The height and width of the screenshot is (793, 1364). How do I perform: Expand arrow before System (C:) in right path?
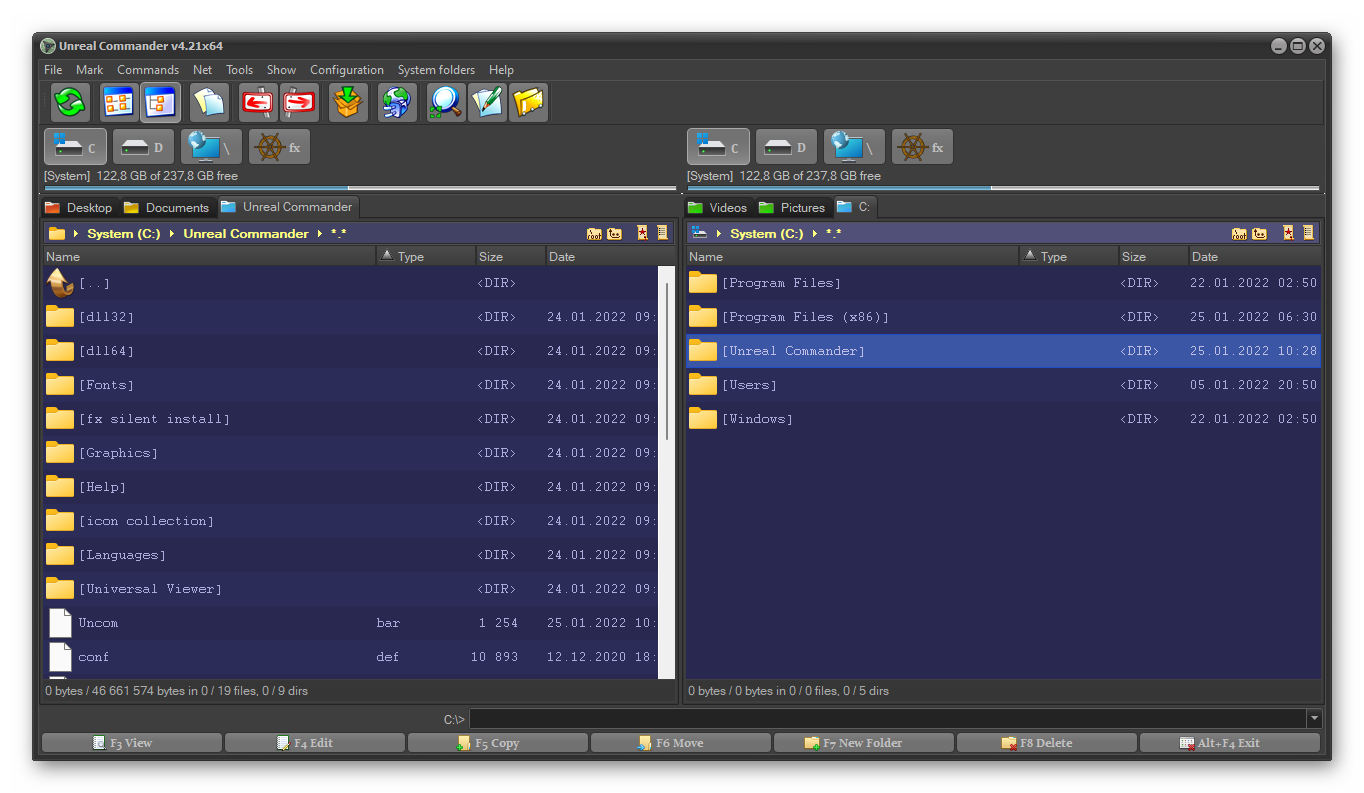pos(719,234)
